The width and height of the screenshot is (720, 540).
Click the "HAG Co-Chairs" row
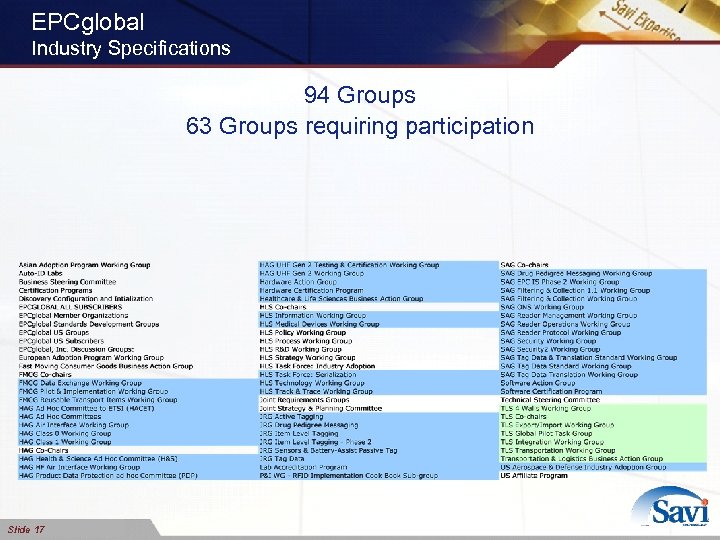tap(43, 450)
